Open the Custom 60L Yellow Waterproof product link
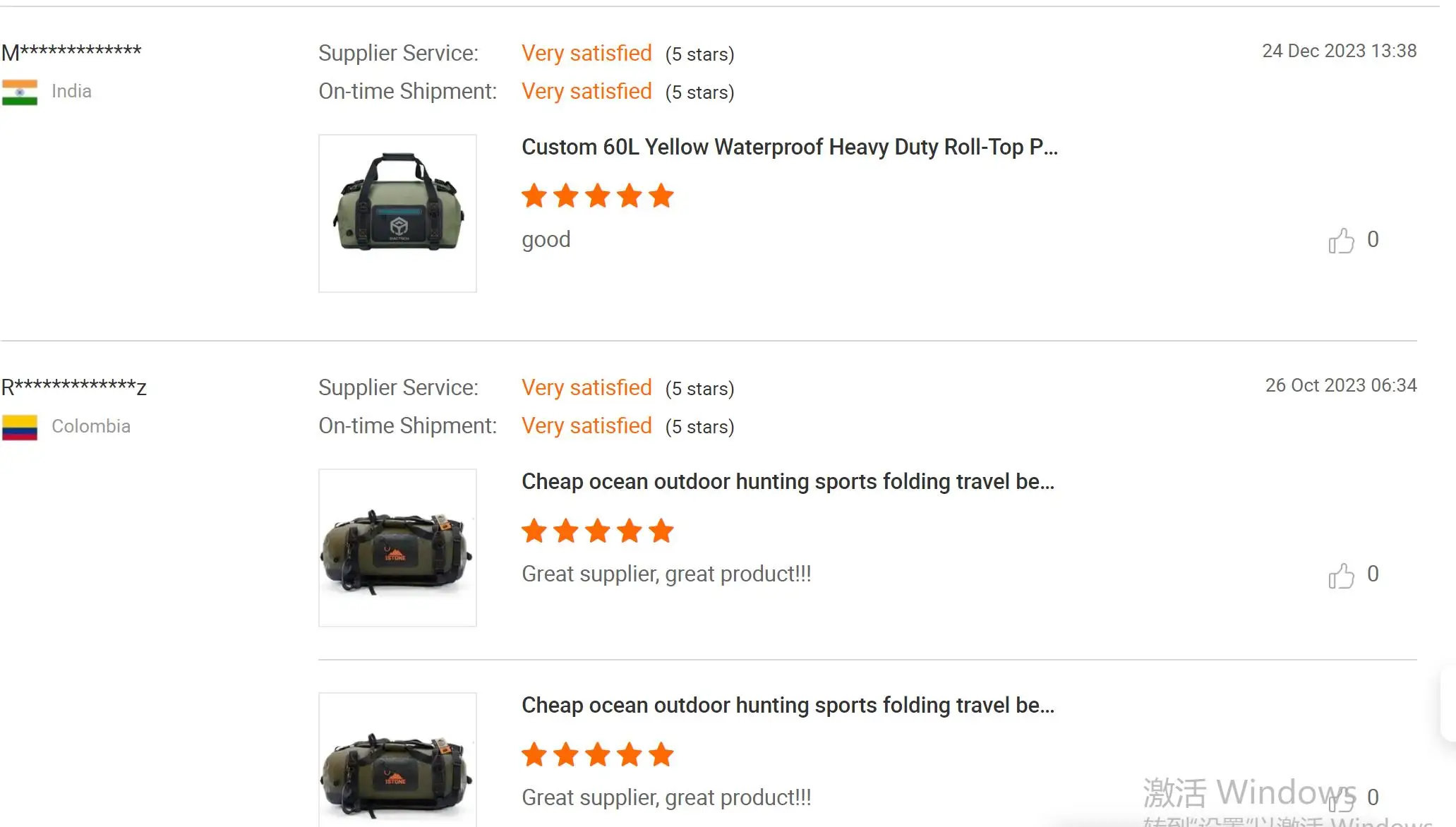Image resolution: width=1456 pixels, height=827 pixels. (789, 147)
